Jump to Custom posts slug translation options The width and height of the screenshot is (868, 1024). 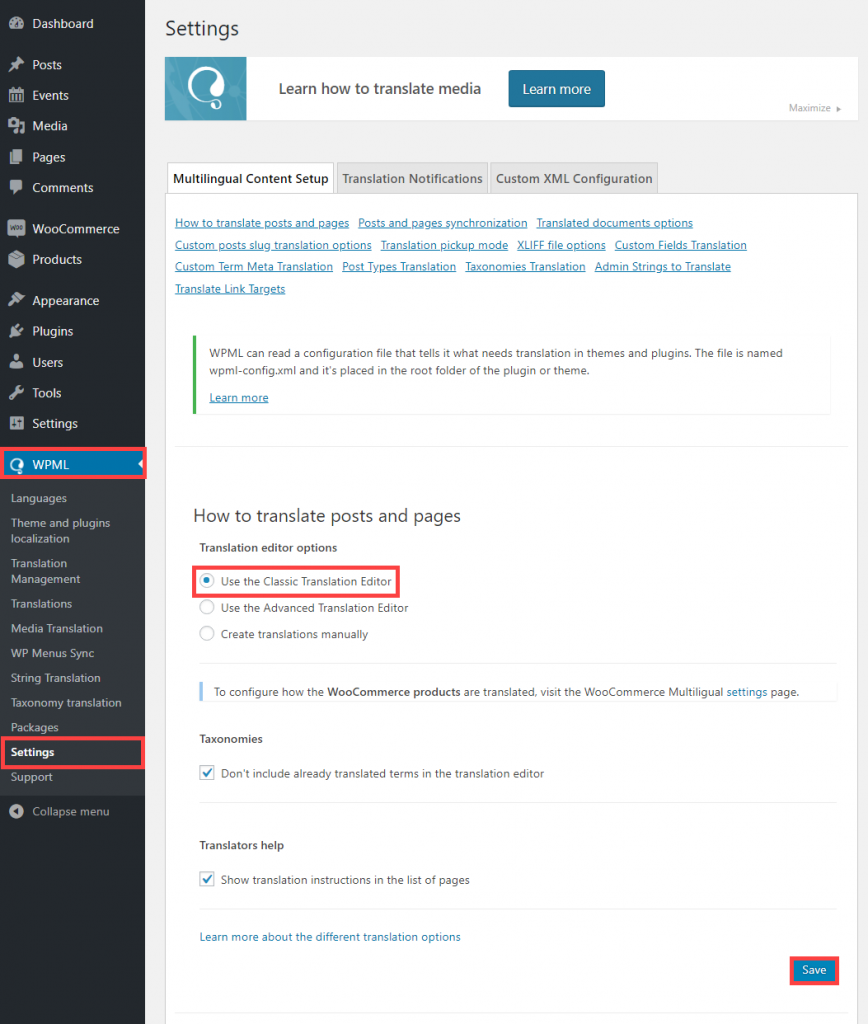pos(273,245)
